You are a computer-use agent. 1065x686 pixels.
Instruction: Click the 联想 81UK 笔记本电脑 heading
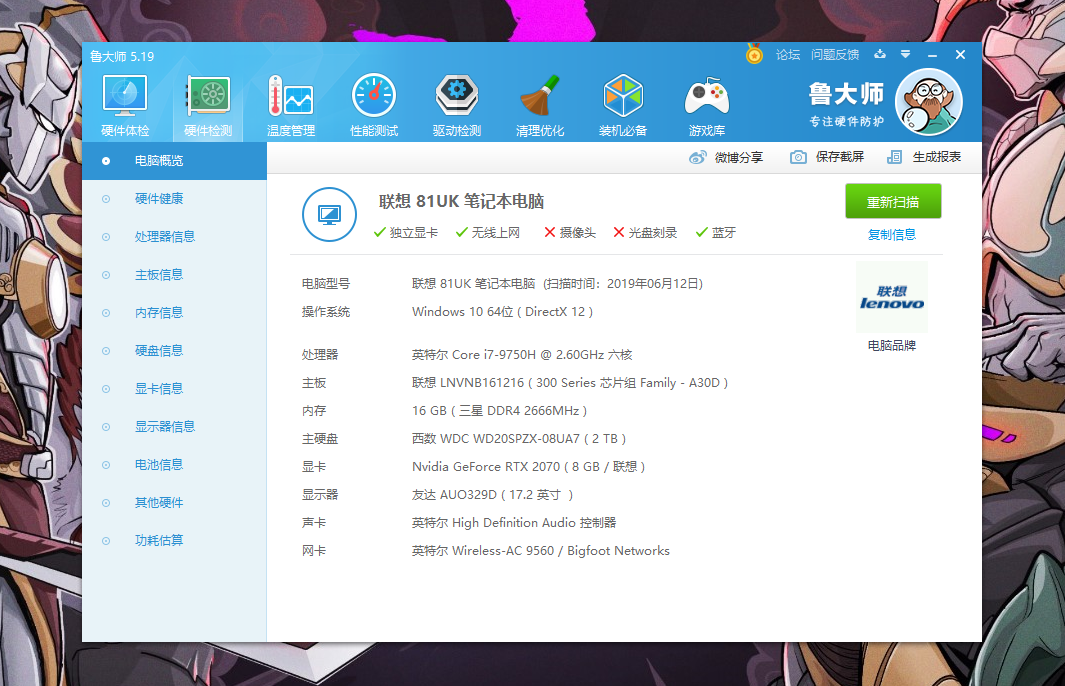click(461, 201)
